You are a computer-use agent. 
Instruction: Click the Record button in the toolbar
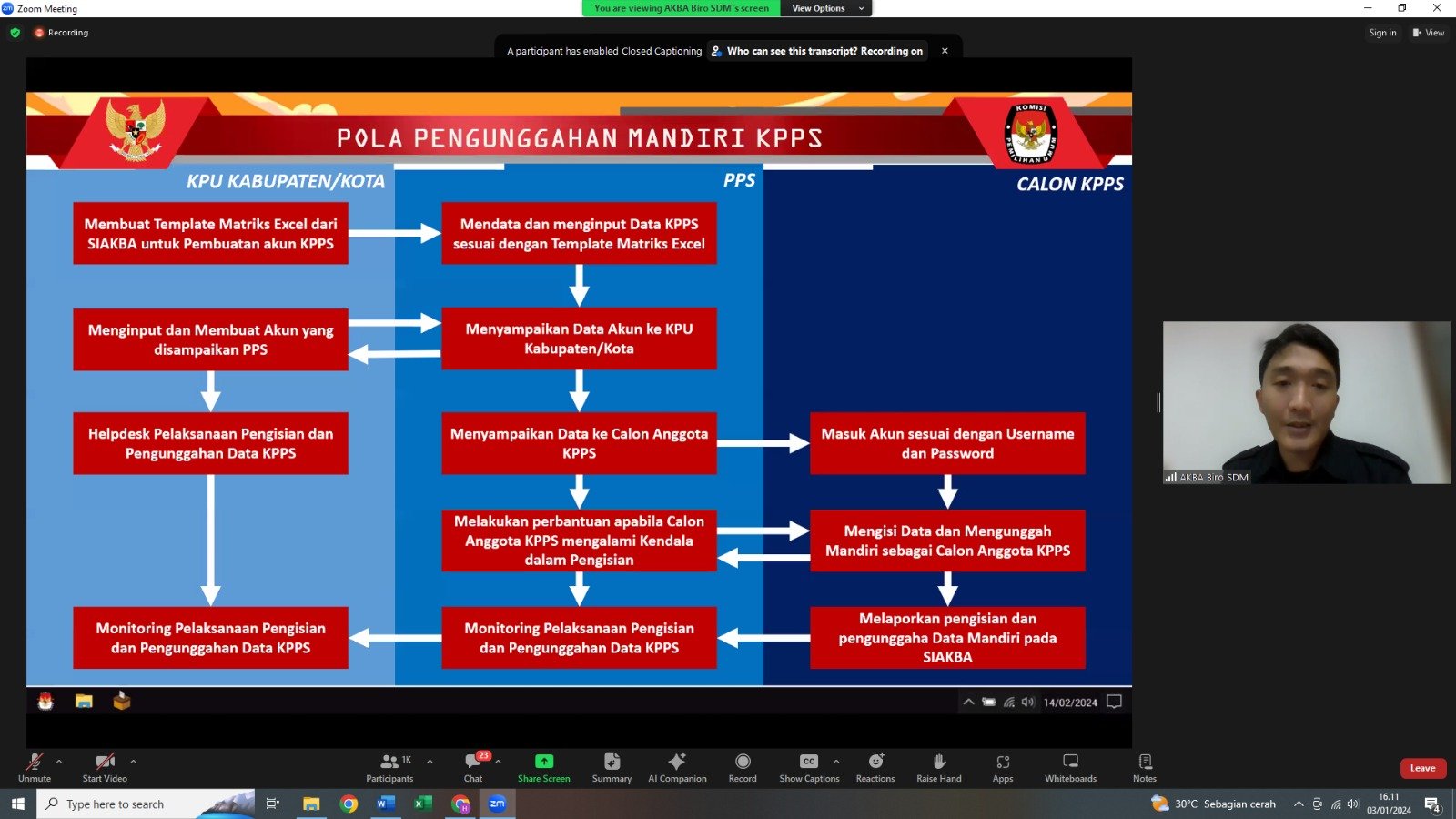click(x=743, y=767)
